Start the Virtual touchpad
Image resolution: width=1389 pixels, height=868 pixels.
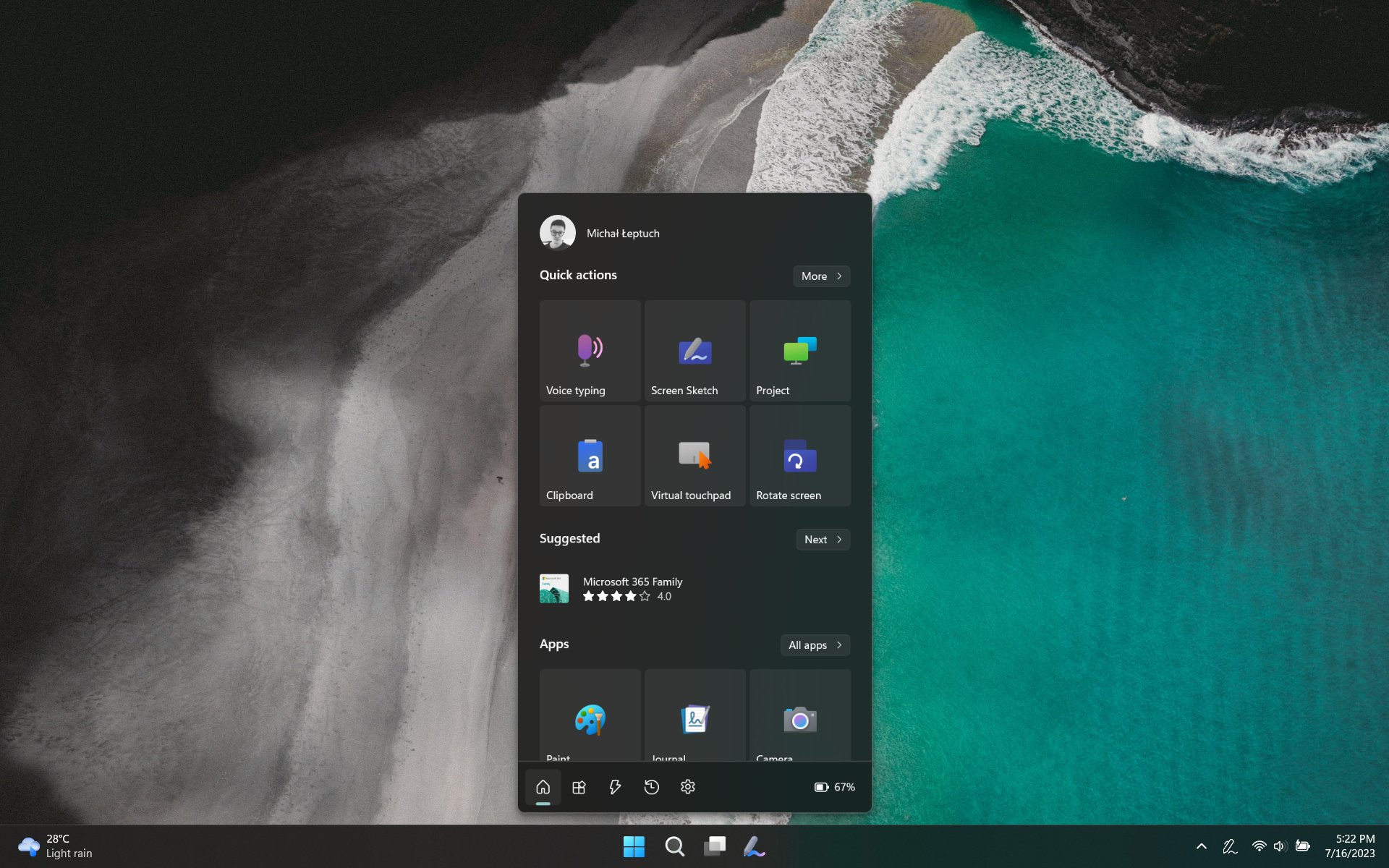(x=694, y=456)
